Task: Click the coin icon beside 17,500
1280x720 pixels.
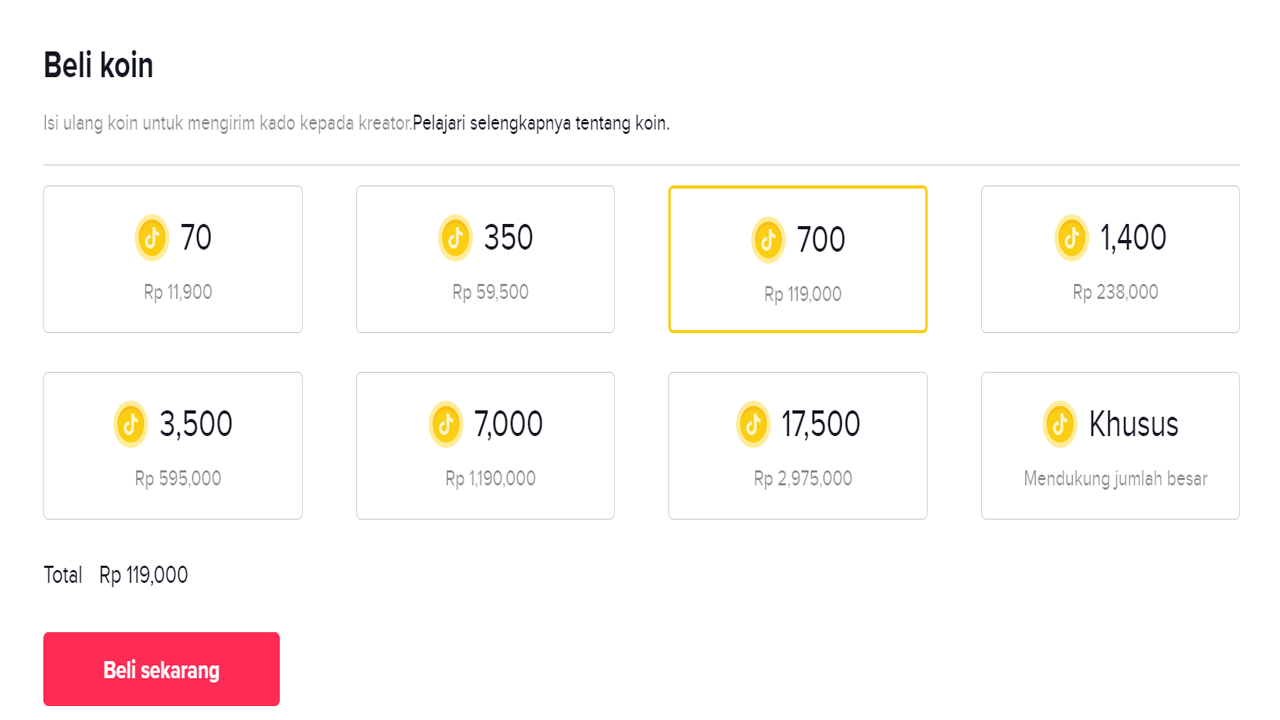Action: click(x=753, y=424)
